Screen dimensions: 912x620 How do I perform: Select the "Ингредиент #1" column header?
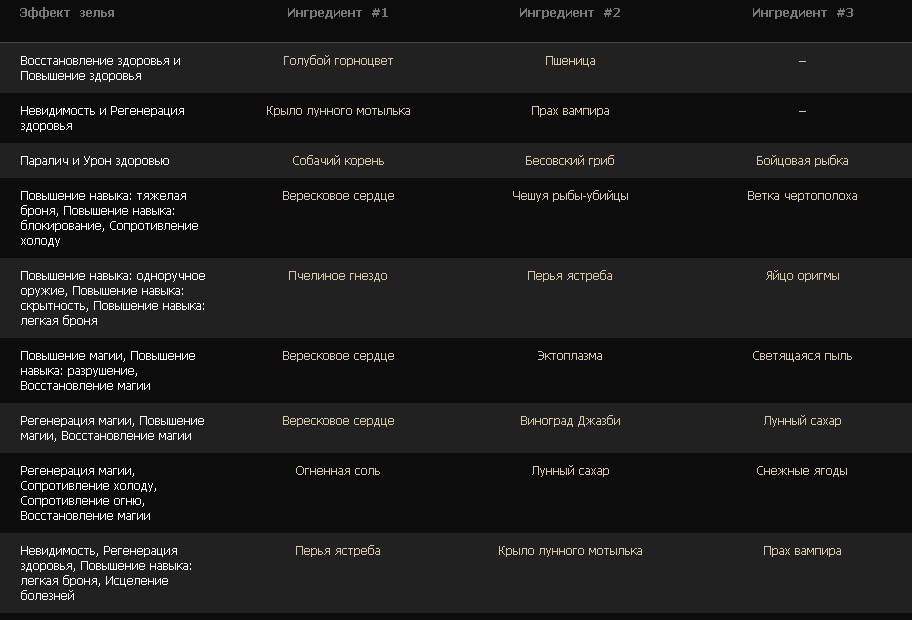pyautogui.click(x=338, y=13)
